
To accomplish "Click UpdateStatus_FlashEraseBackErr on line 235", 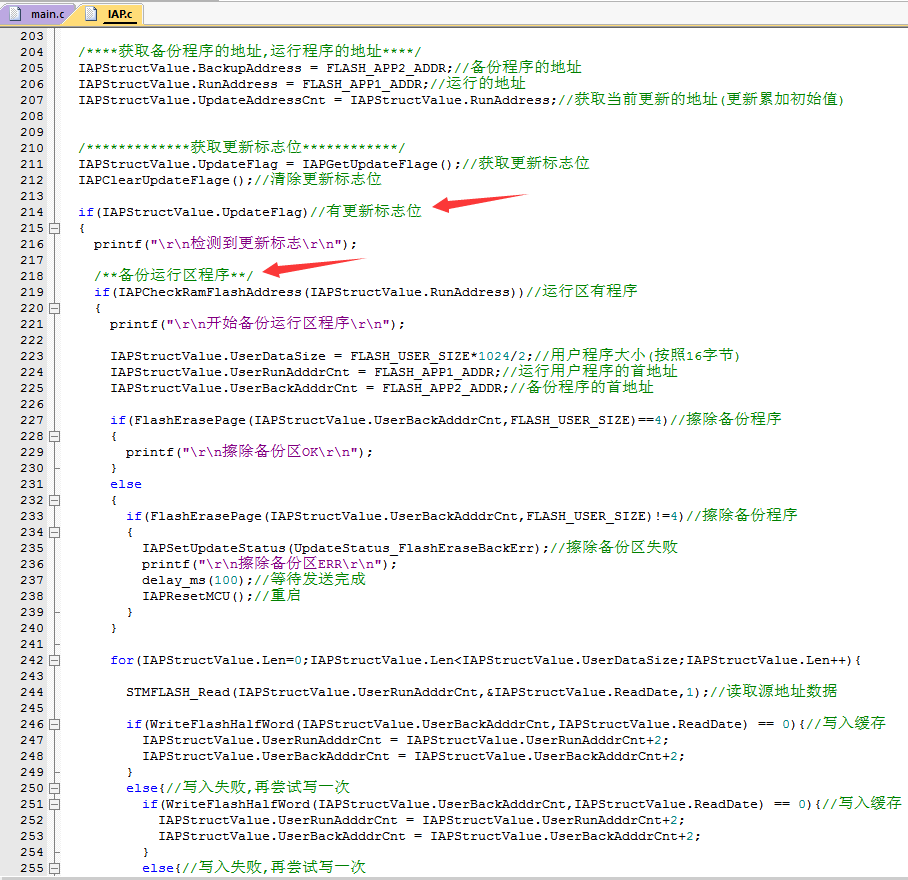I will pyautogui.click(x=413, y=548).
